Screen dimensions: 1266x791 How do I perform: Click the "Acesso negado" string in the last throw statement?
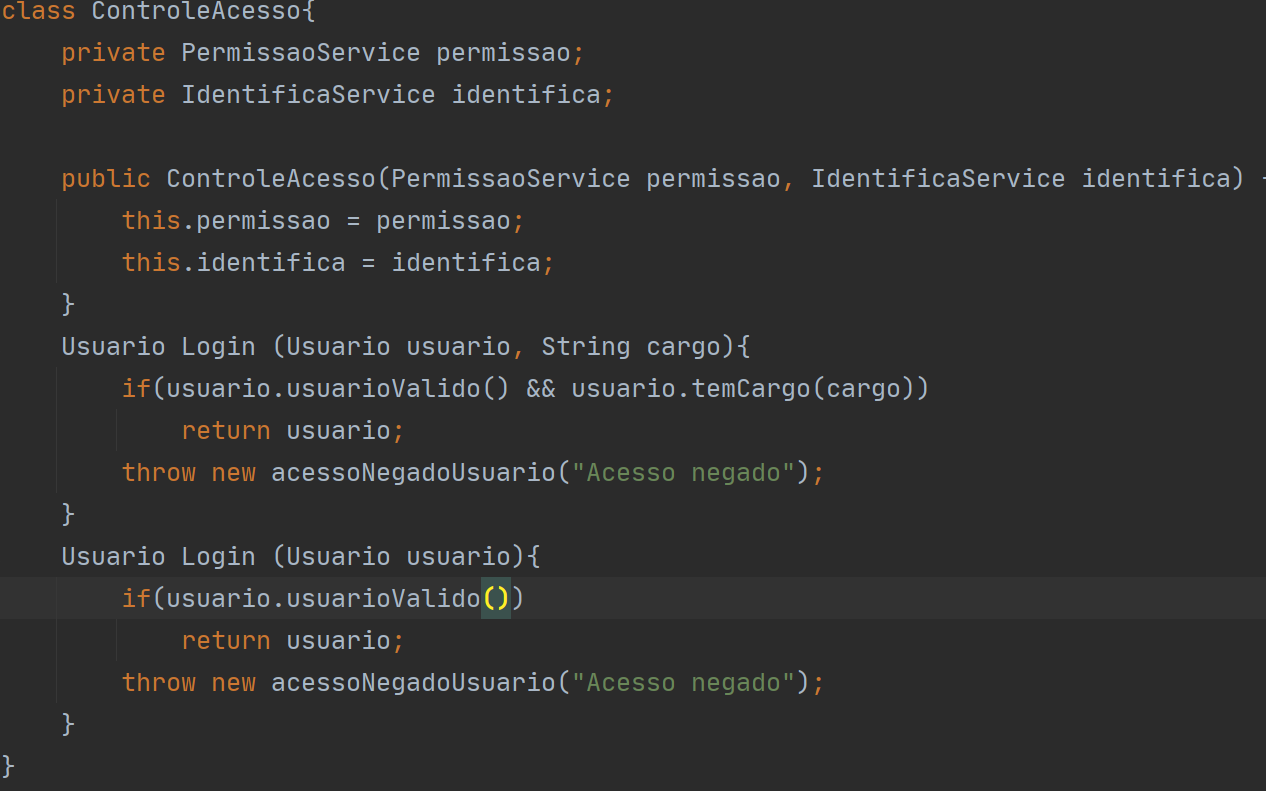(x=690, y=683)
